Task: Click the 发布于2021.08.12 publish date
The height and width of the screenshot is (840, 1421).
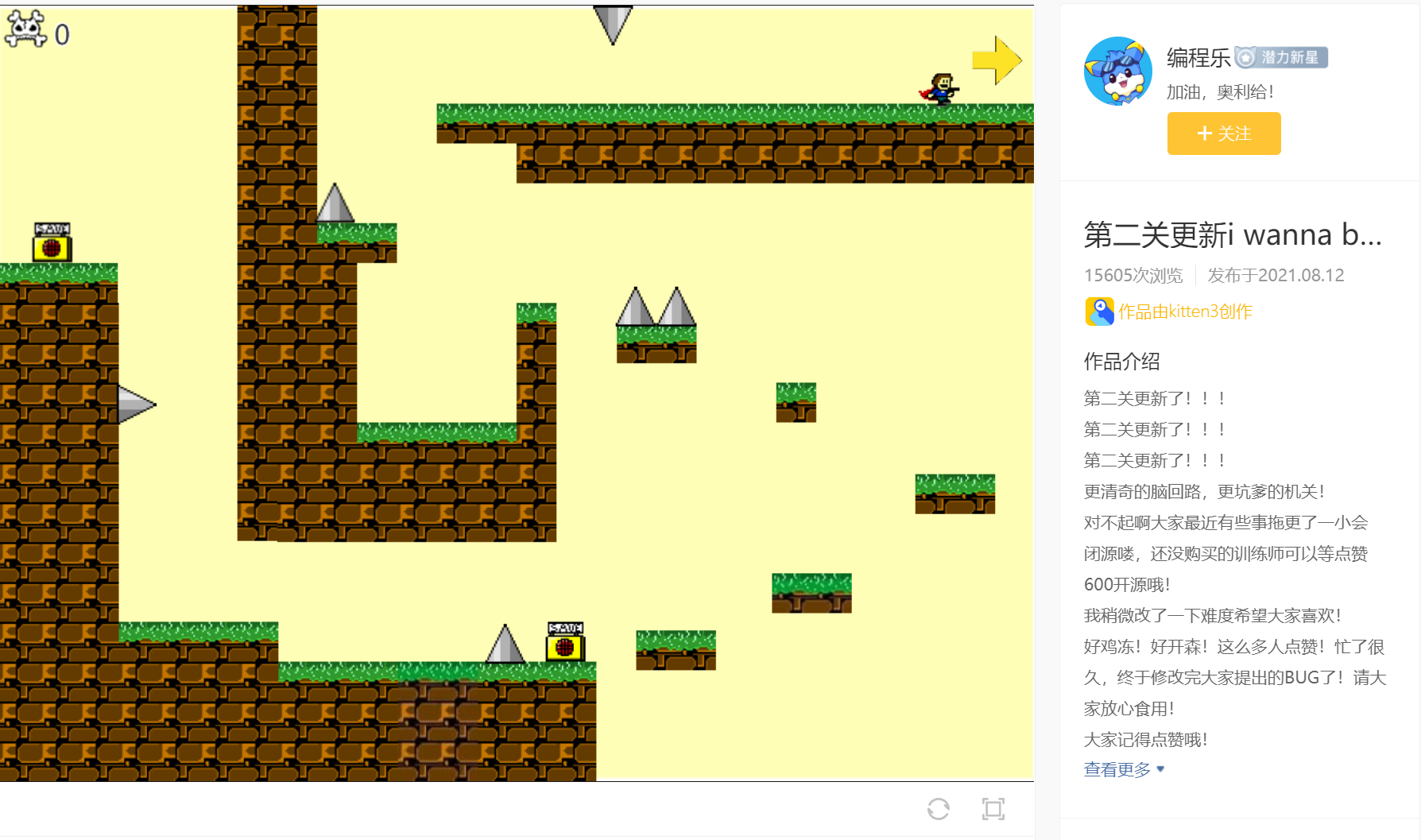Action: [1276, 275]
